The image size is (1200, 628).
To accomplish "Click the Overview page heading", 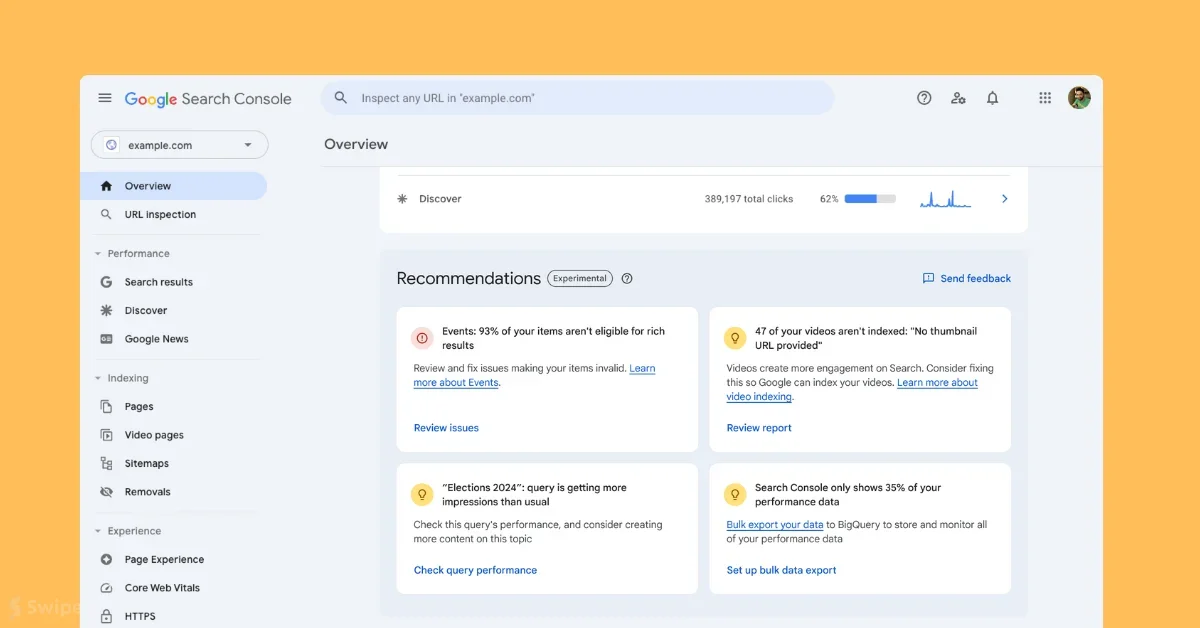I will [x=356, y=144].
